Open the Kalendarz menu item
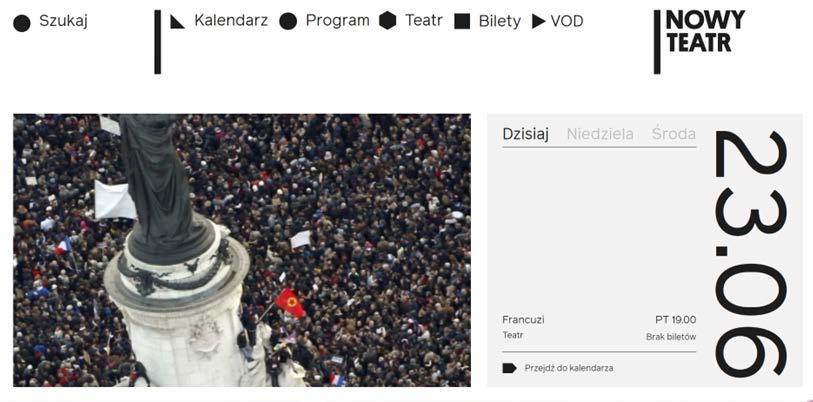The image size is (813, 402). (x=231, y=21)
